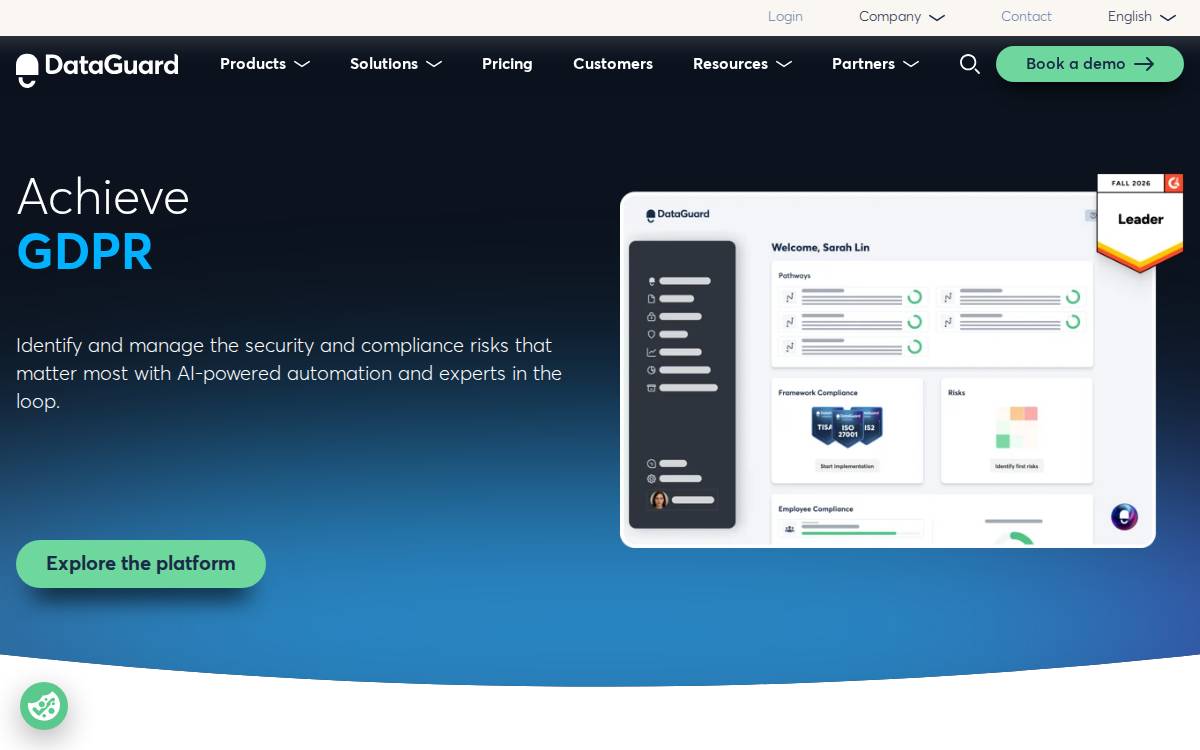Click the Identify first risks button in preview
The image size is (1200, 750).
click(x=1016, y=466)
